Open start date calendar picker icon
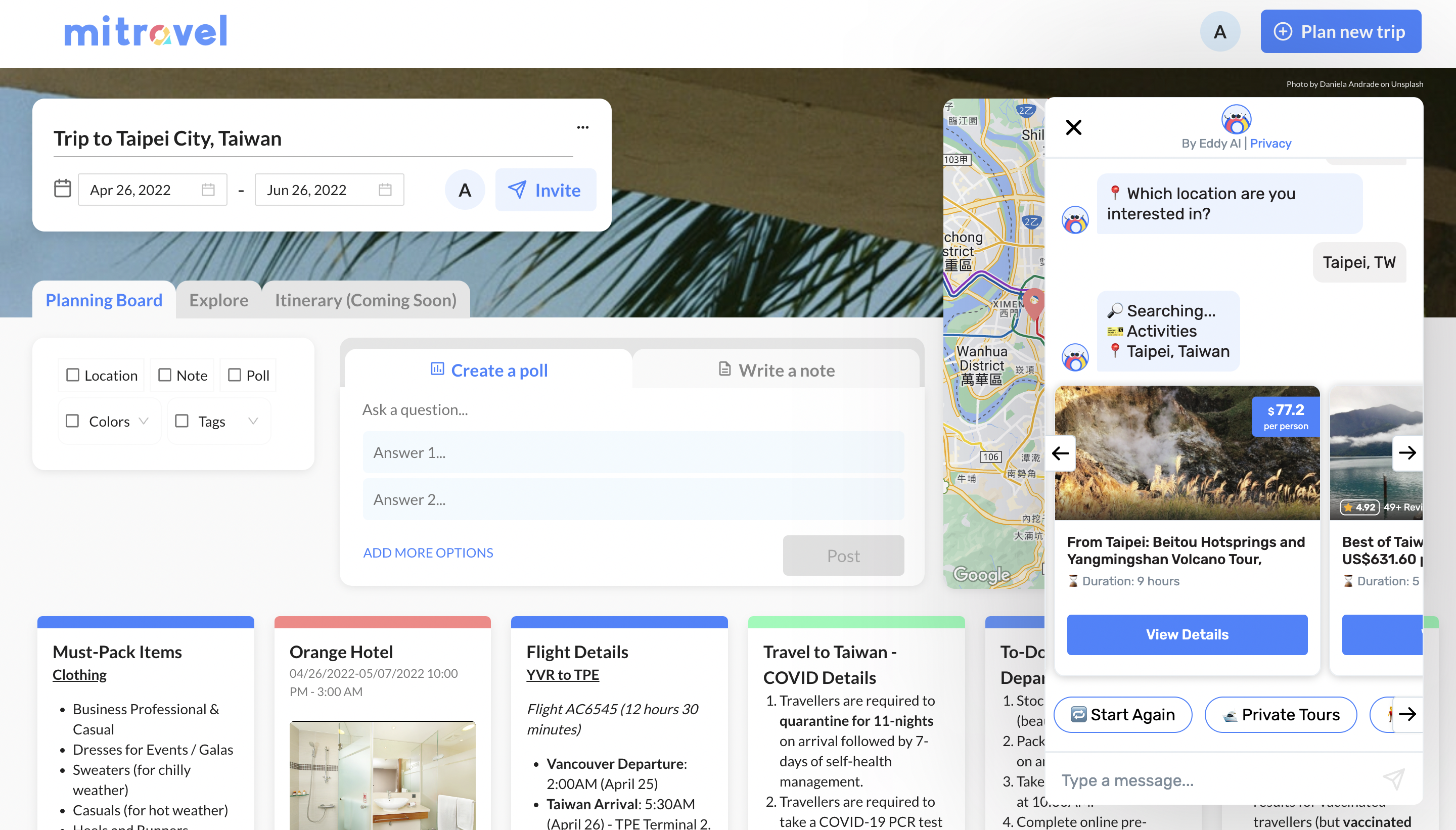This screenshot has height=830, width=1456. (x=208, y=190)
